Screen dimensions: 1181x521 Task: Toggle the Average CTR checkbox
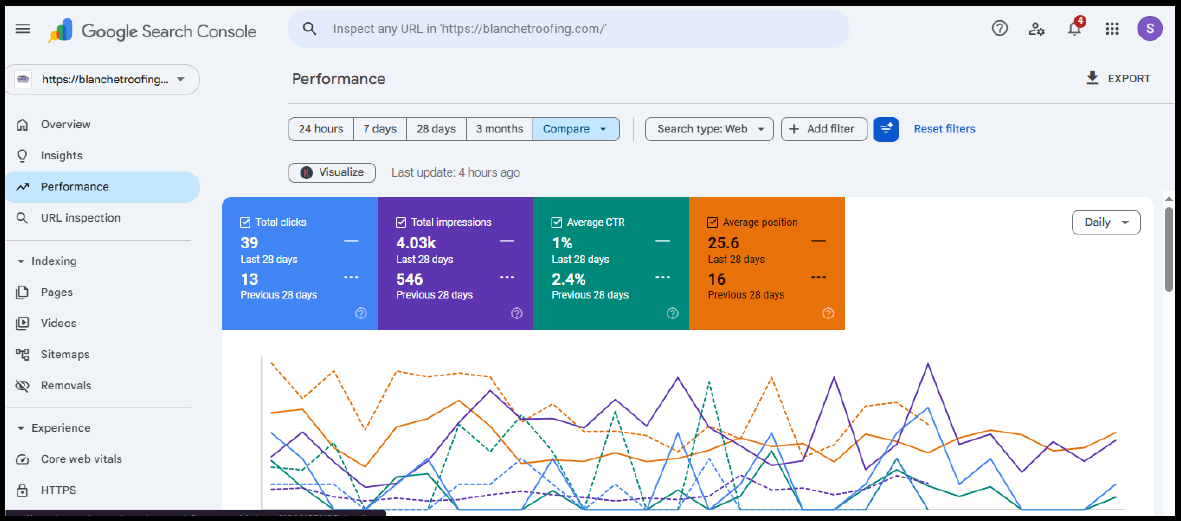click(x=557, y=222)
